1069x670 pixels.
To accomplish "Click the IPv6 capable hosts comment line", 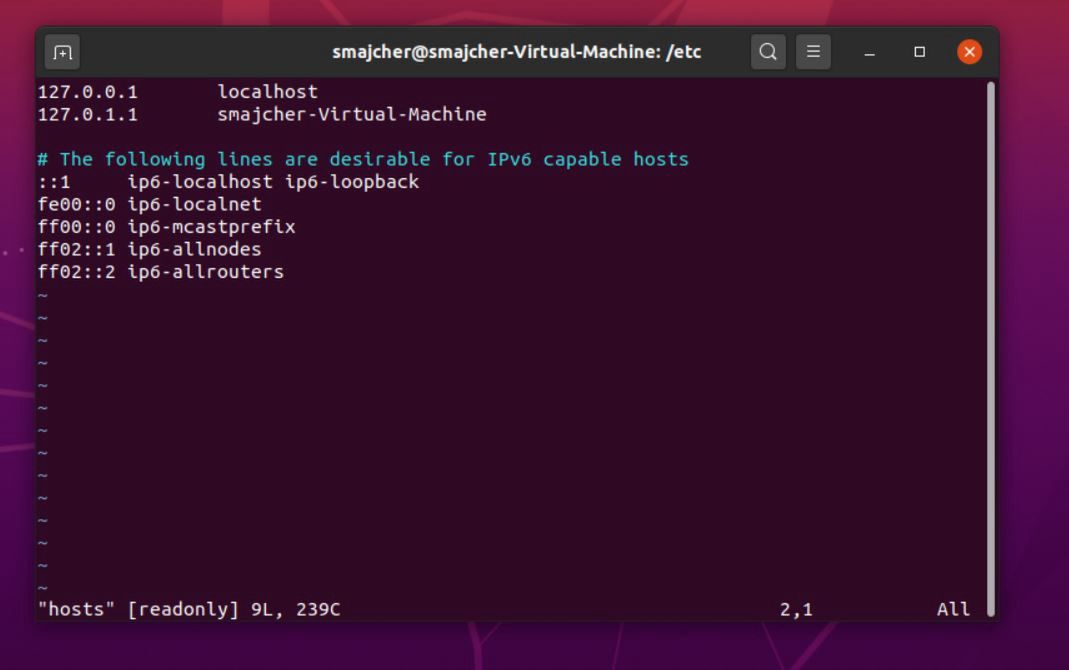I will 363,159.
